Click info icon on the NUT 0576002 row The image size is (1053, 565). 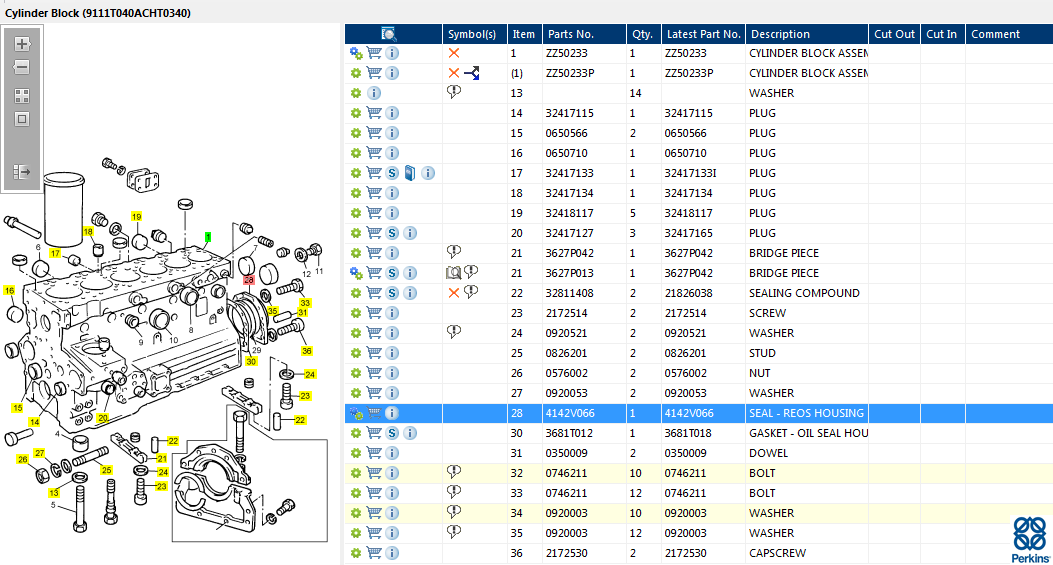pos(392,373)
